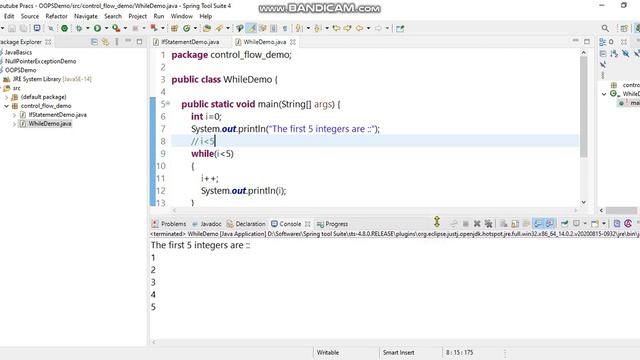This screenshot has height=360, width=640.
Task: Expand the IfStatementDemo.java tree node
Action: (14, 115)
